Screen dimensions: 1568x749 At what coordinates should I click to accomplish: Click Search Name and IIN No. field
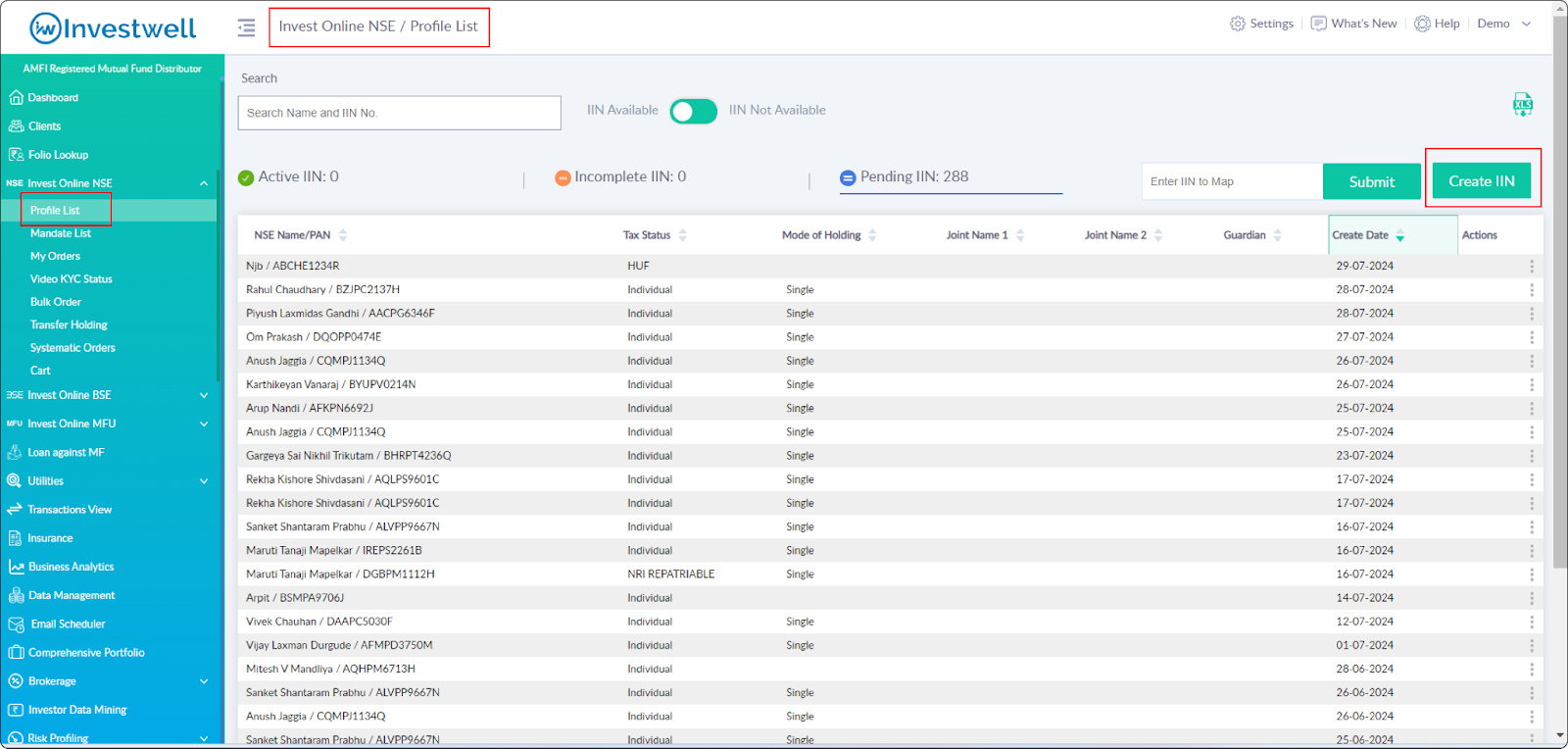(399, 113)
